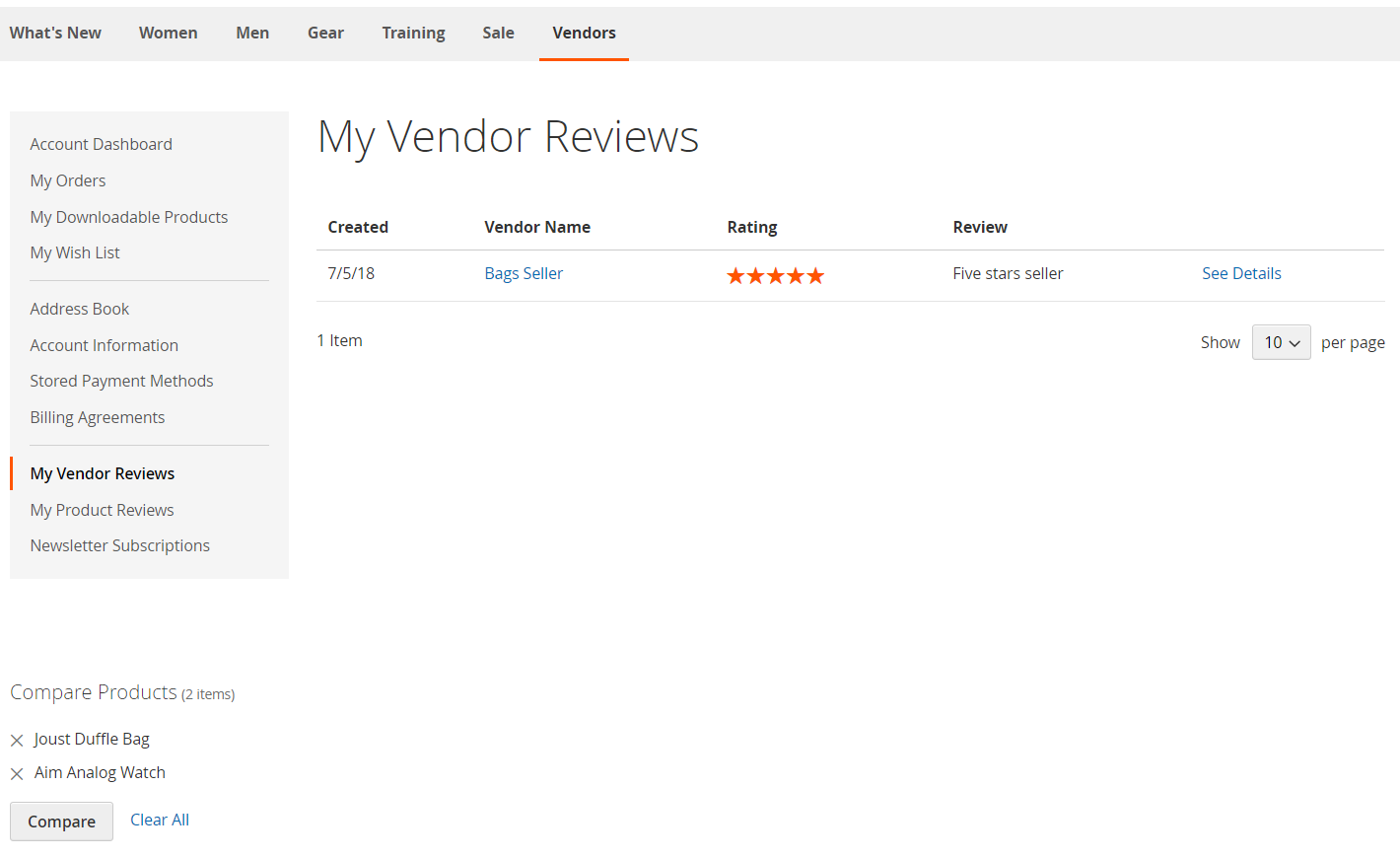Open the Address Book
The width and height of the screenshot is (1400, 858).
pos(79,309)
